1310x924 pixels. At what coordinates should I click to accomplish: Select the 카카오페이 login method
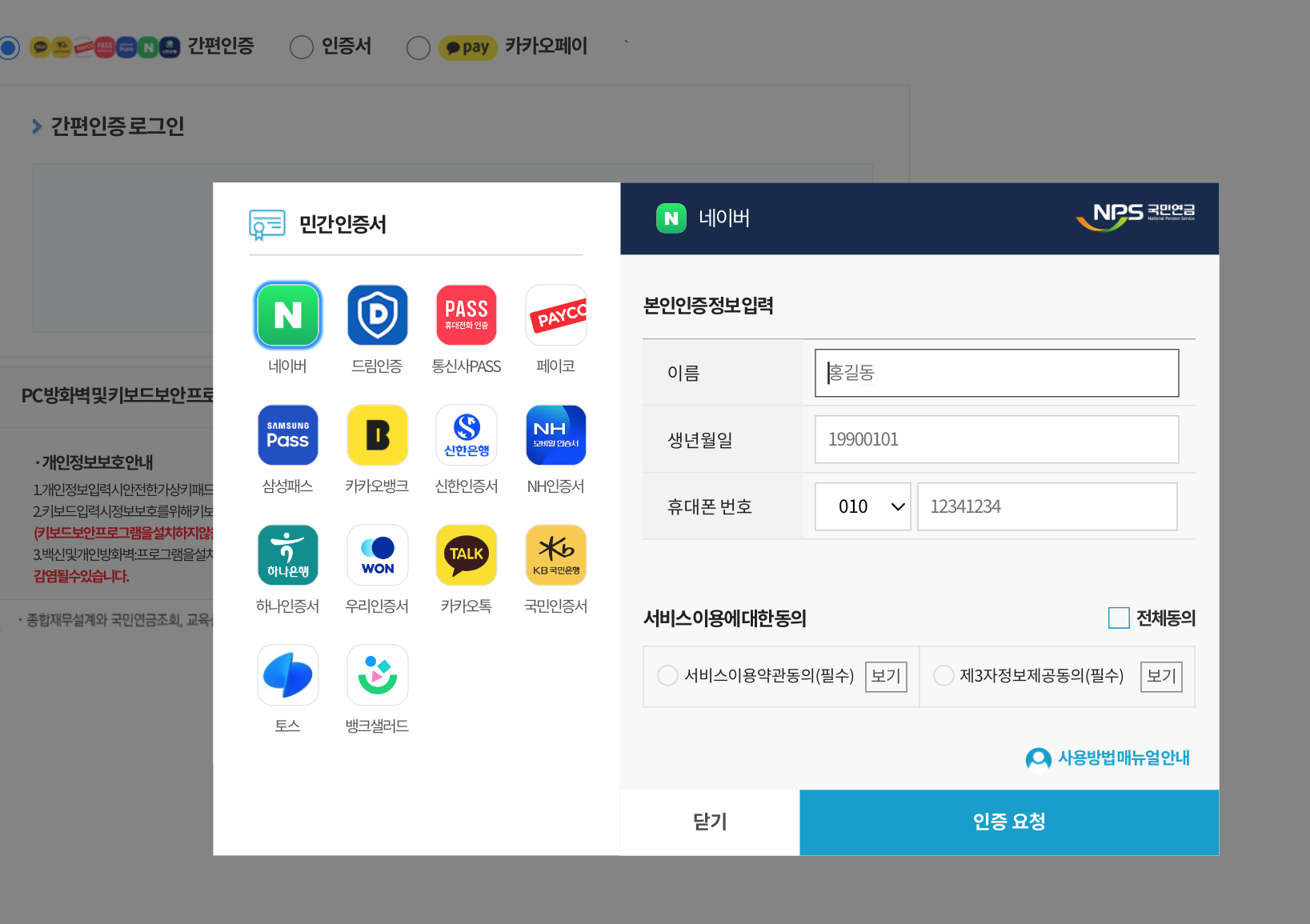(419, 47)
